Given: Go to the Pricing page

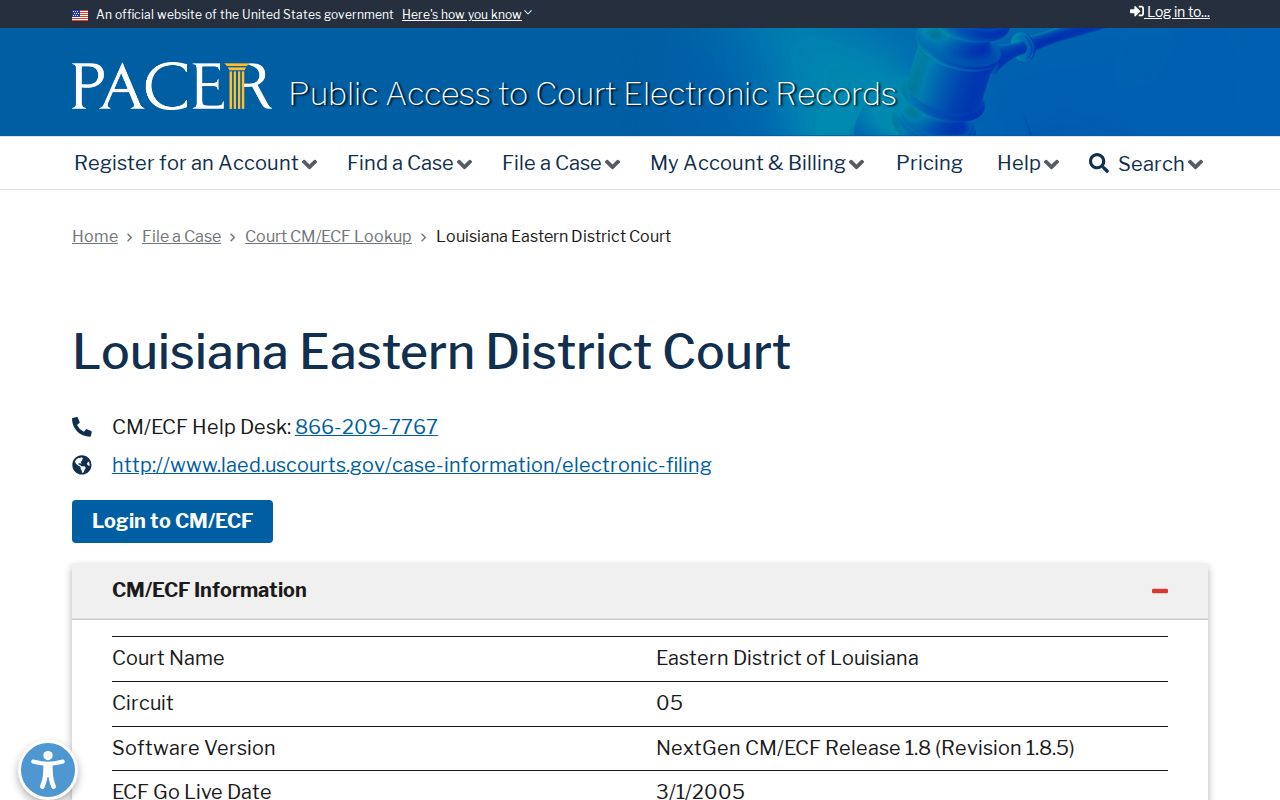Looking at the screenshot, I should pos(929,163).
